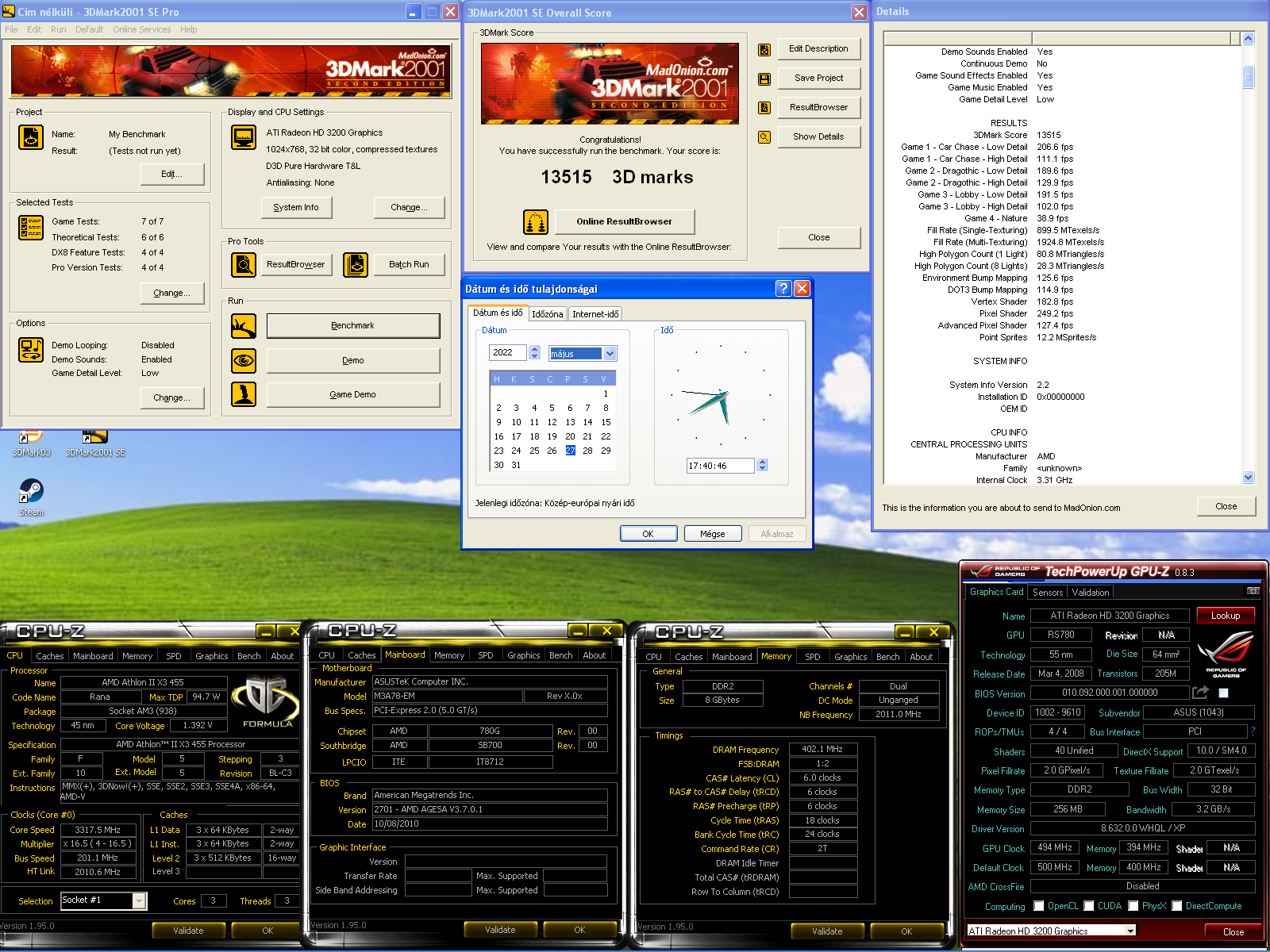Click the Details scrollbar thumb
This screenshot has width=1270, height=952.
(x=1248, y=76)
